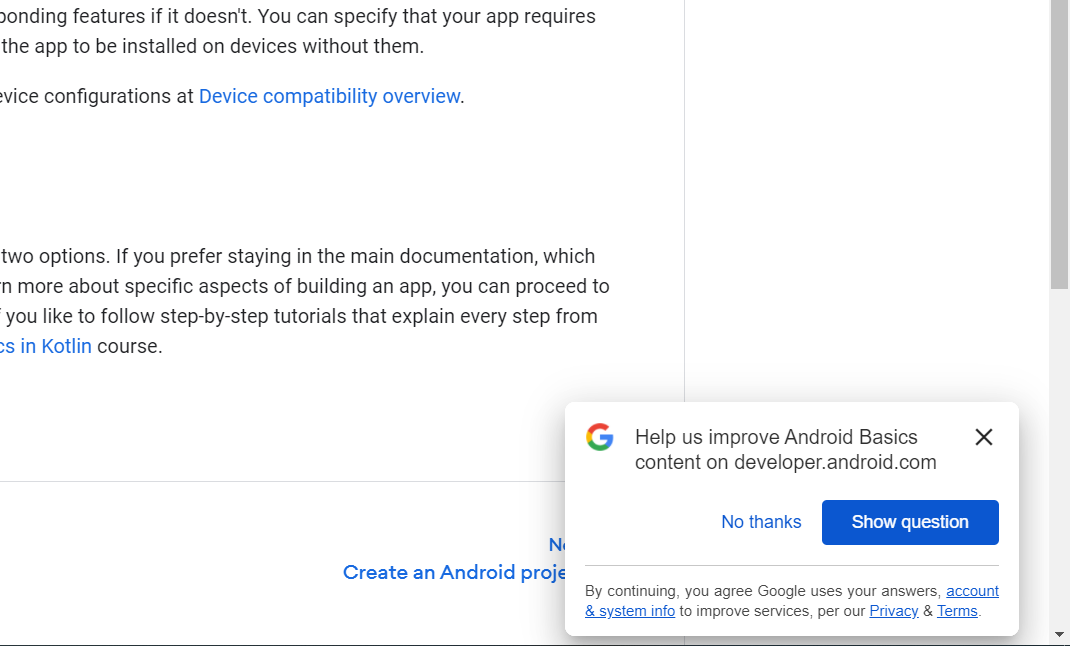View the "Privacy" policy link

pos(893,611)
